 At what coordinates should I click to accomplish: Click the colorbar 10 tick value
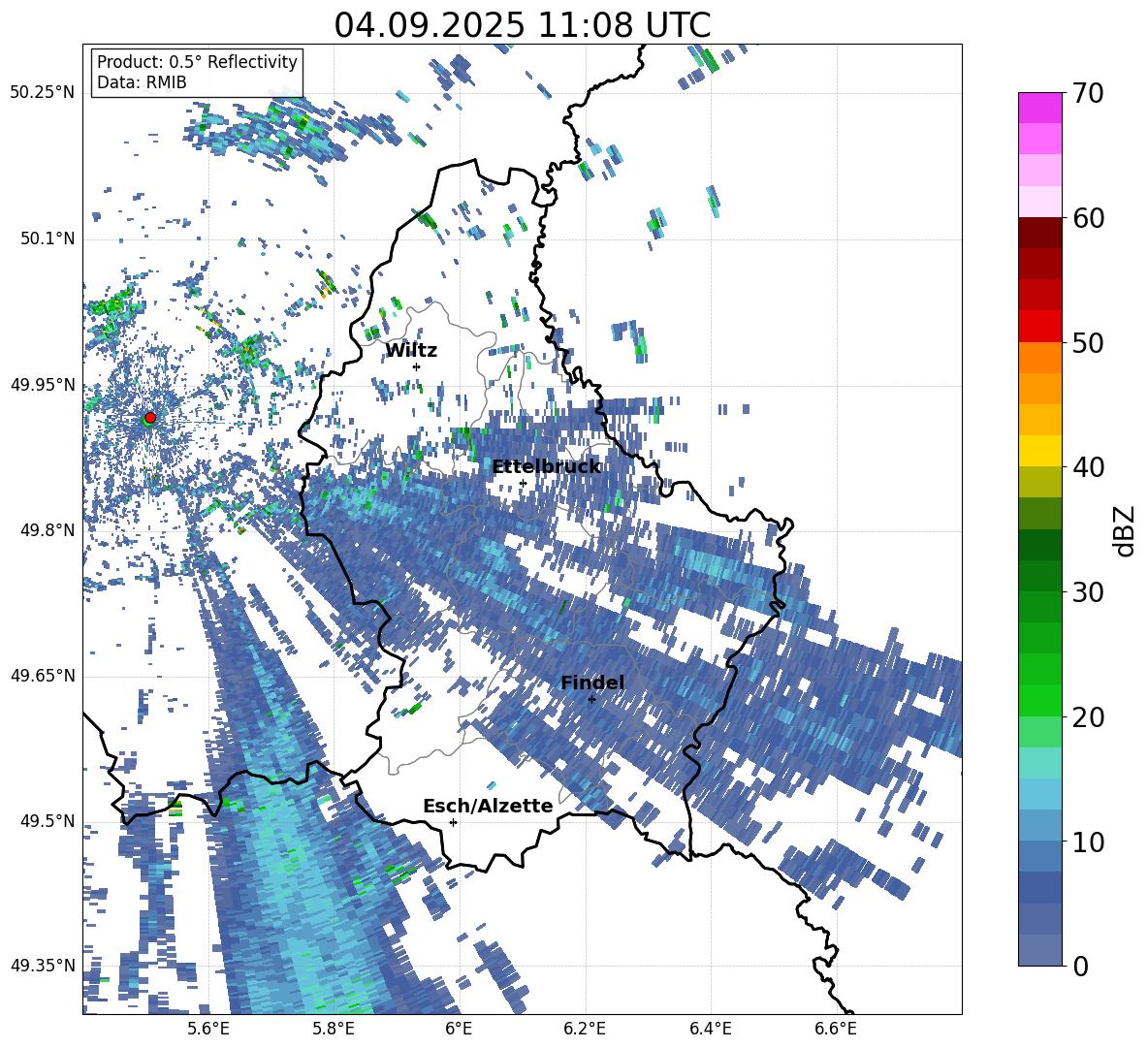1089,842
